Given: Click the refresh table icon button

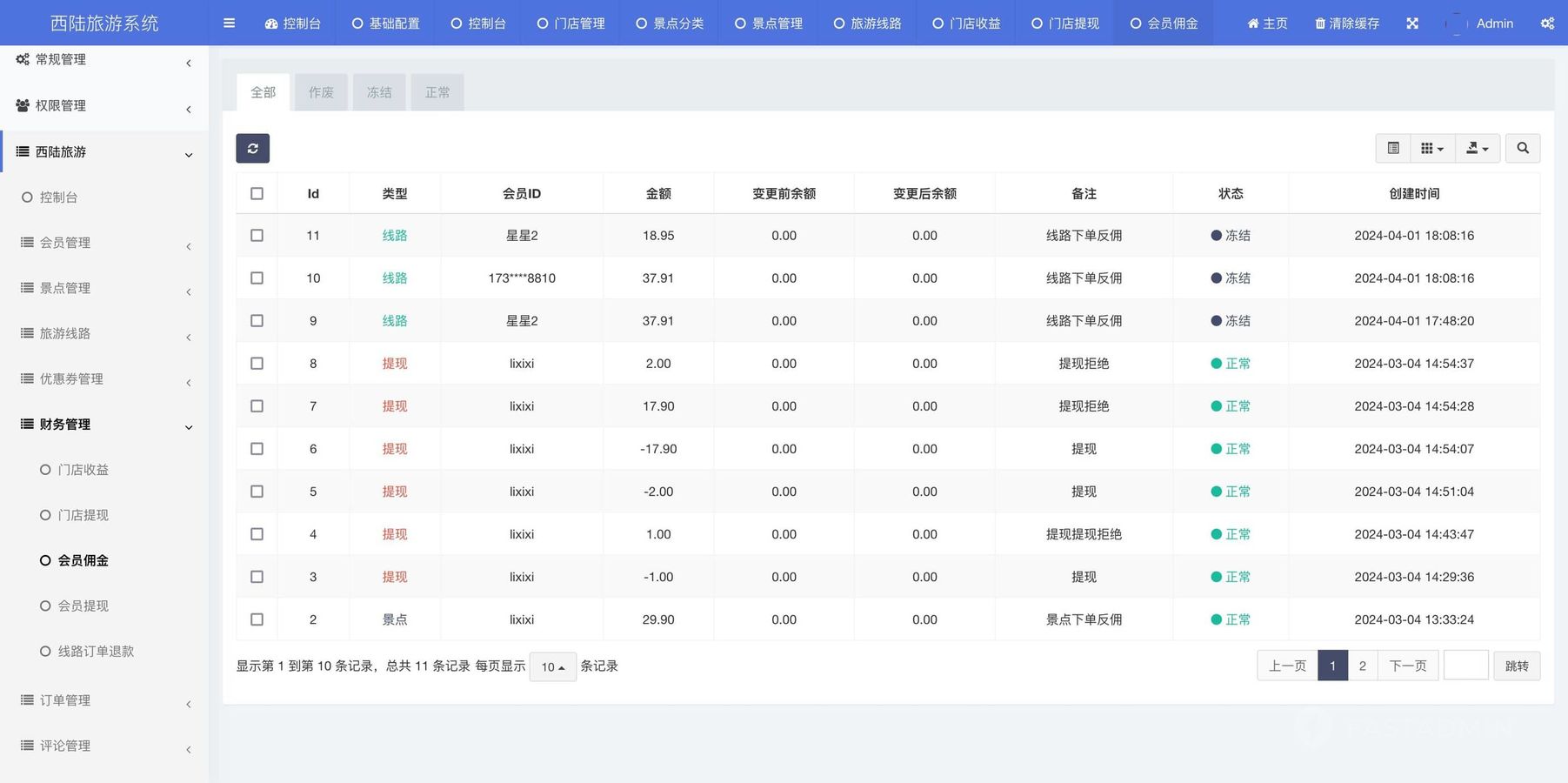Looking at the screenshot, I should (x=252, y=149).
